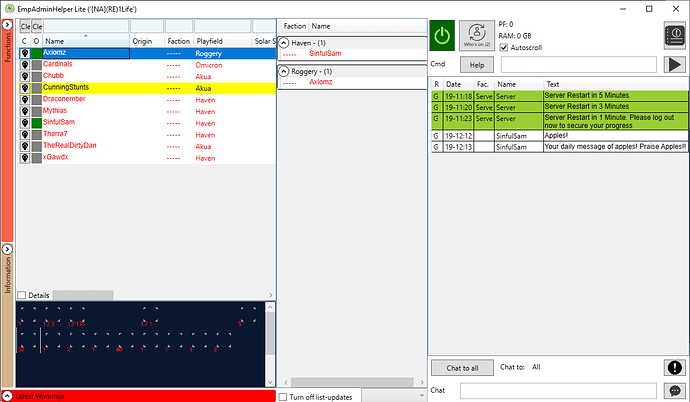Image resolution: width=690 pixels, height=402 pixels.
Task: Click the Date column header in chat log
Action: pyautogui.click(x=458, y=84)
